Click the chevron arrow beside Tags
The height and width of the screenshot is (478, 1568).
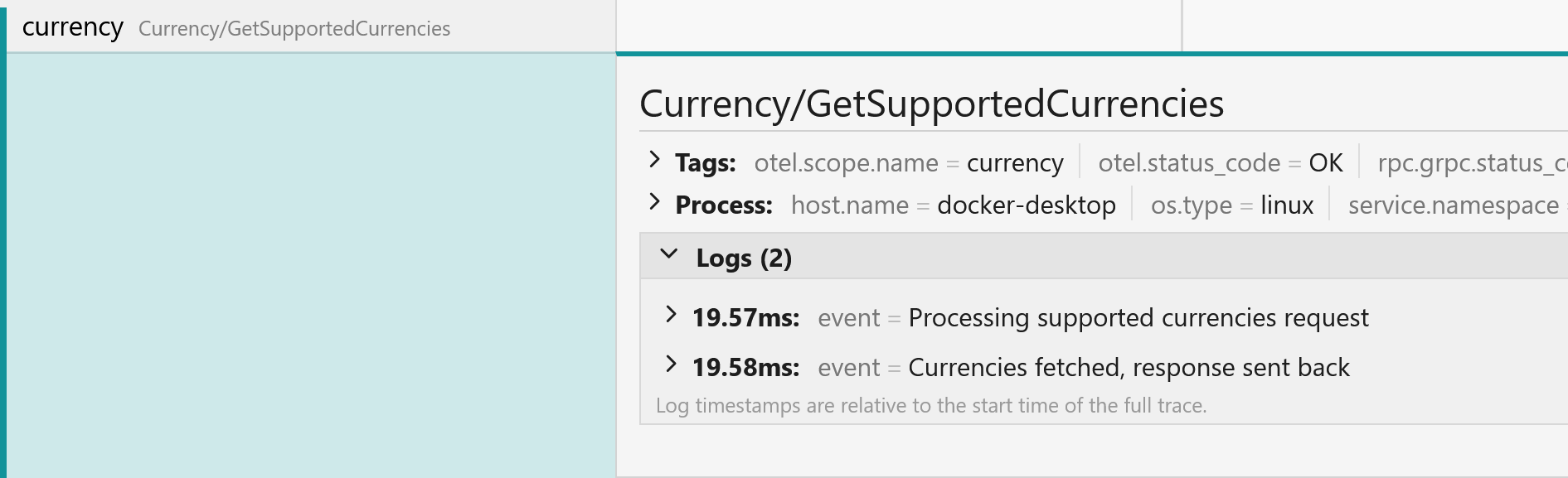click(654, 160)
